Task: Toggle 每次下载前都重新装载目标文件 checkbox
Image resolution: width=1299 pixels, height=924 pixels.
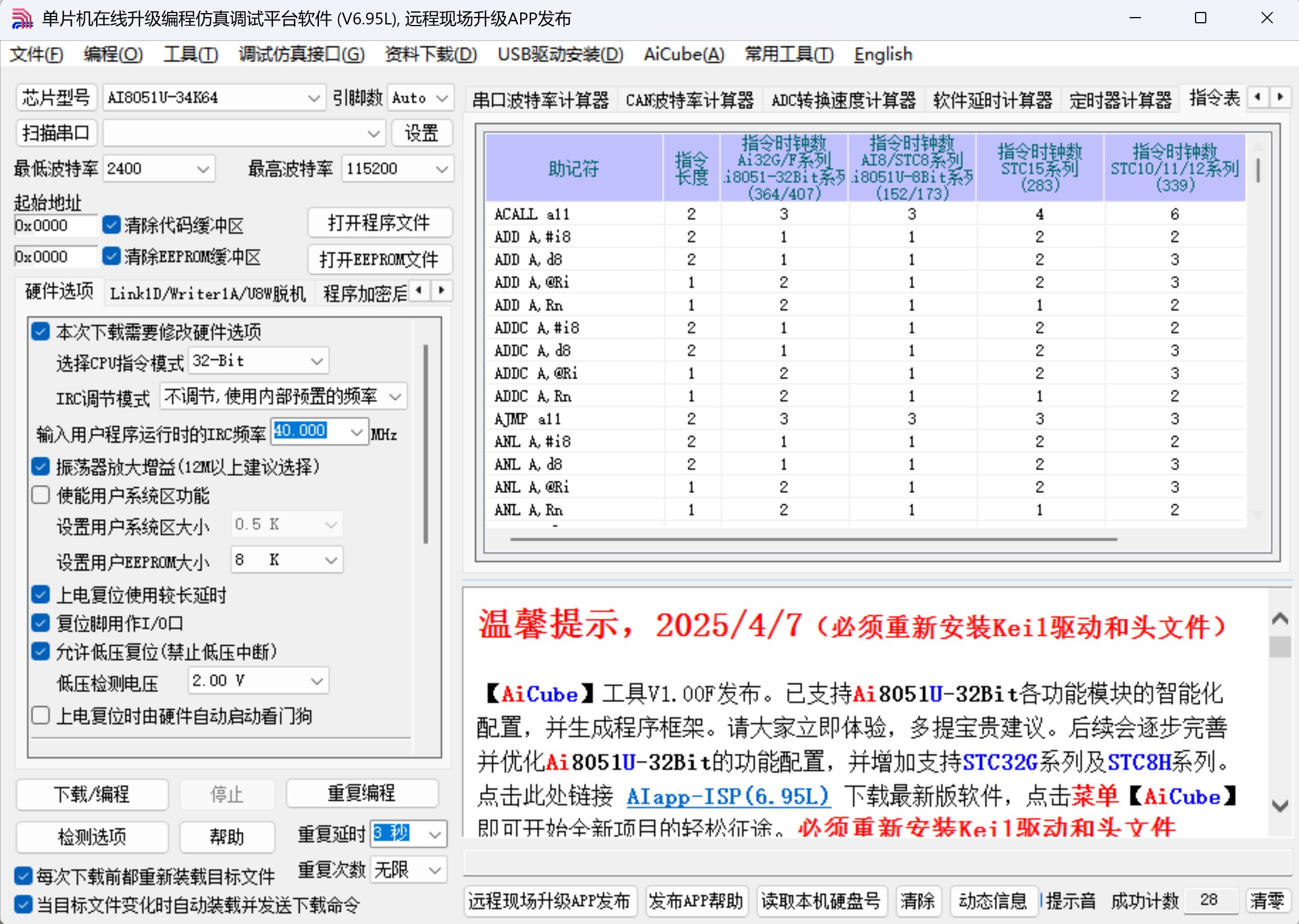Action: point(23,876)
